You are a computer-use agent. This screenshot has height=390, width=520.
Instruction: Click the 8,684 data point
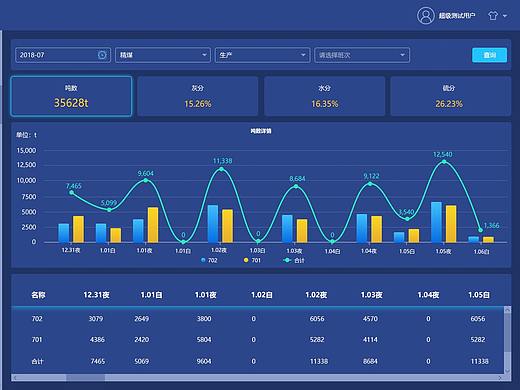pos(296,186)
